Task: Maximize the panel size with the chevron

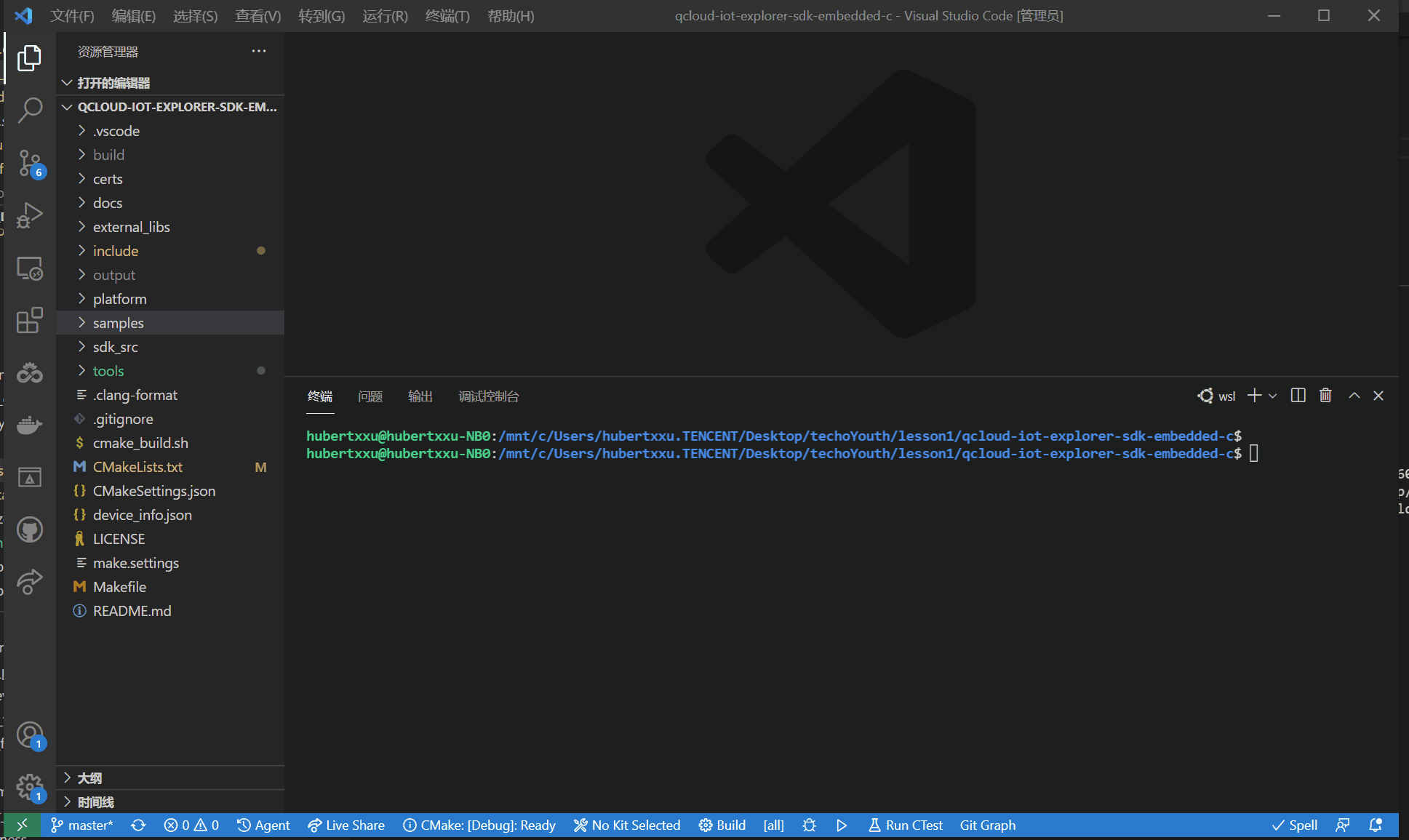Action: 1354,396
